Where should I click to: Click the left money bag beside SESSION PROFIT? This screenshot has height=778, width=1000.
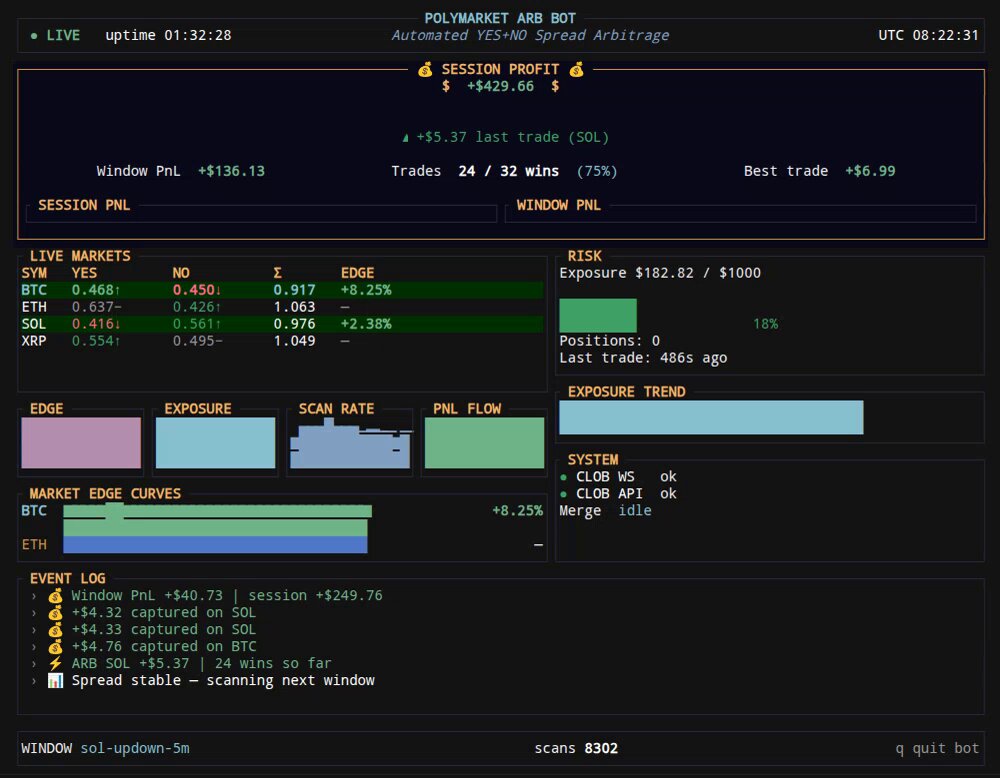425,70
